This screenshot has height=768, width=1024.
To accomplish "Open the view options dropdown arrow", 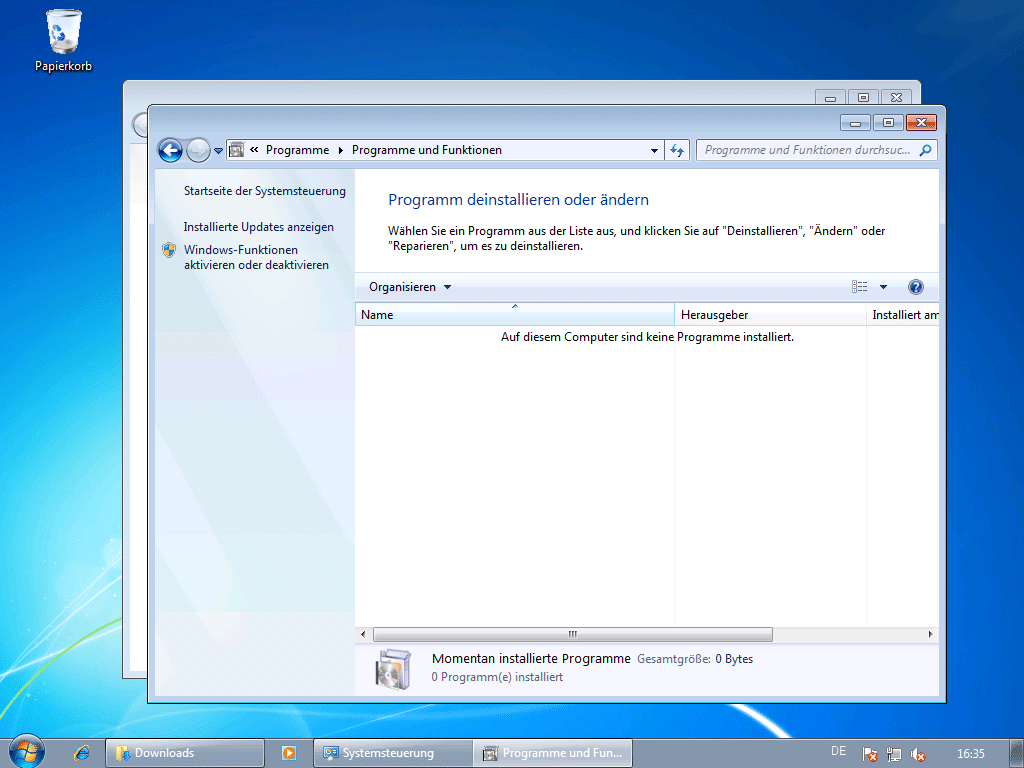I will [883, 287].
